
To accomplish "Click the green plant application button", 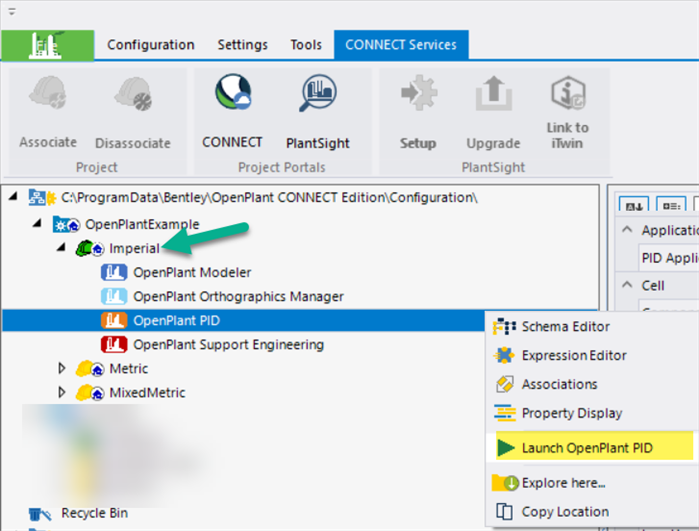I will point(47,46).
